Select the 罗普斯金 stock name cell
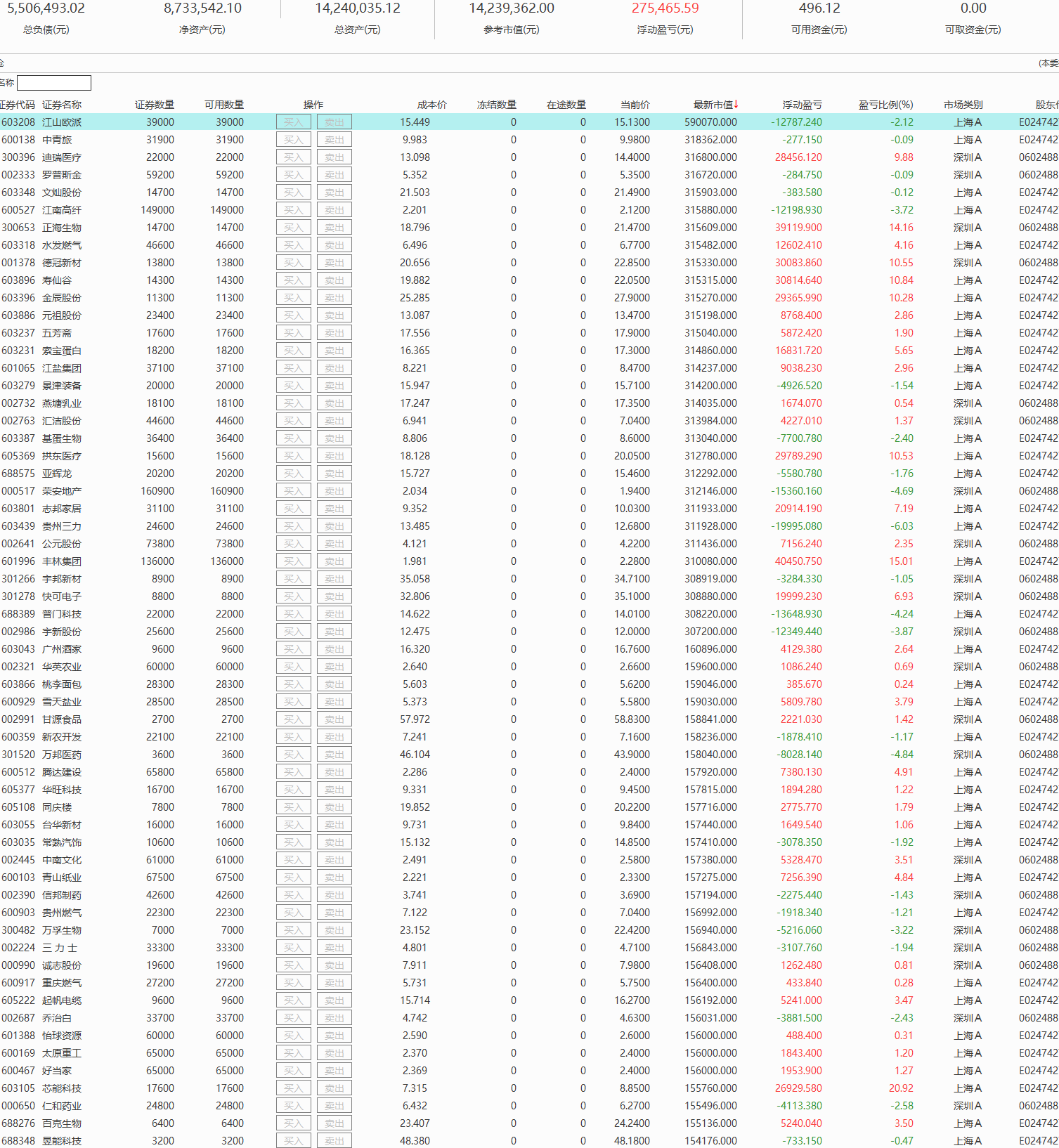 pos(62,175)
